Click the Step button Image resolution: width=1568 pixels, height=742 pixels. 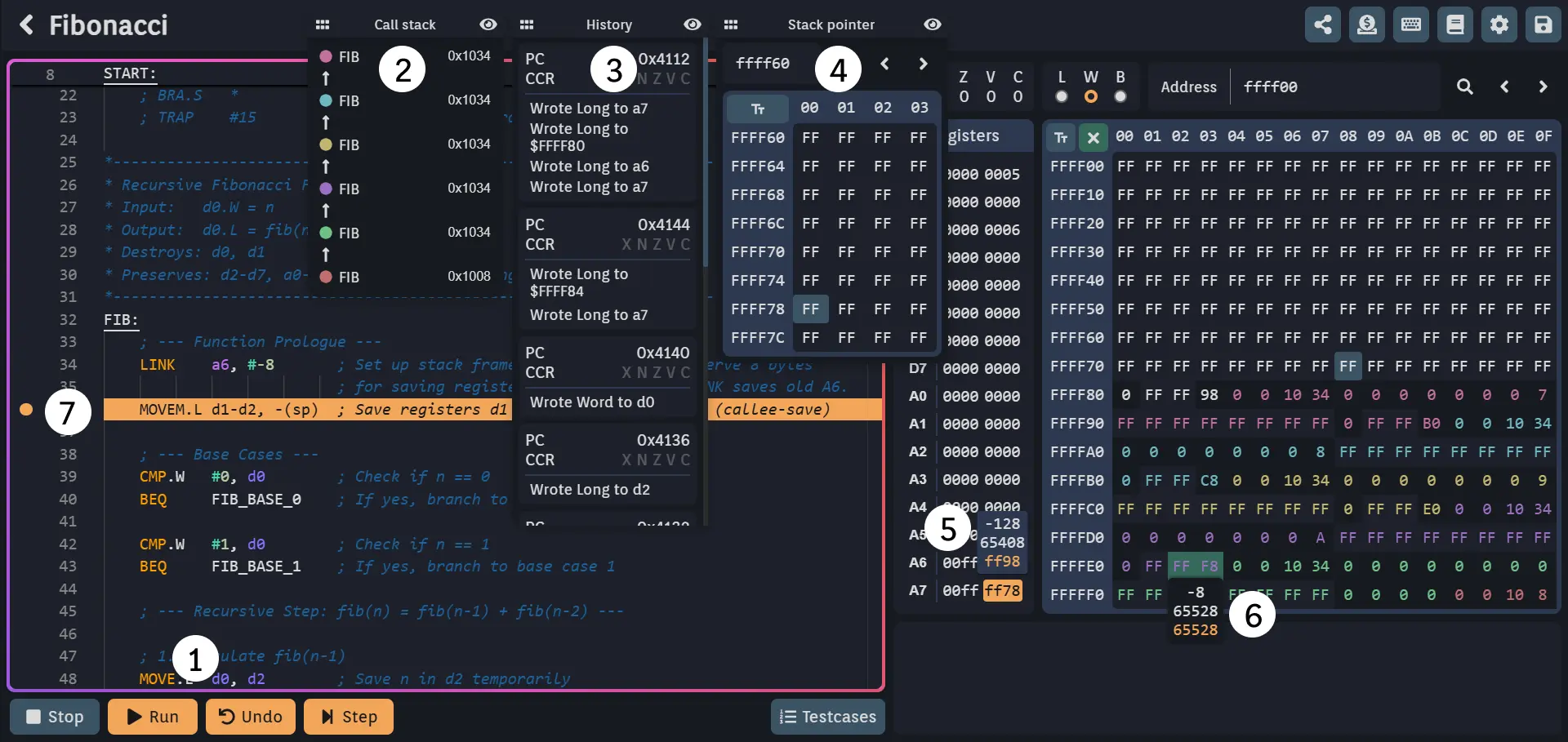(x=348, y=718)
